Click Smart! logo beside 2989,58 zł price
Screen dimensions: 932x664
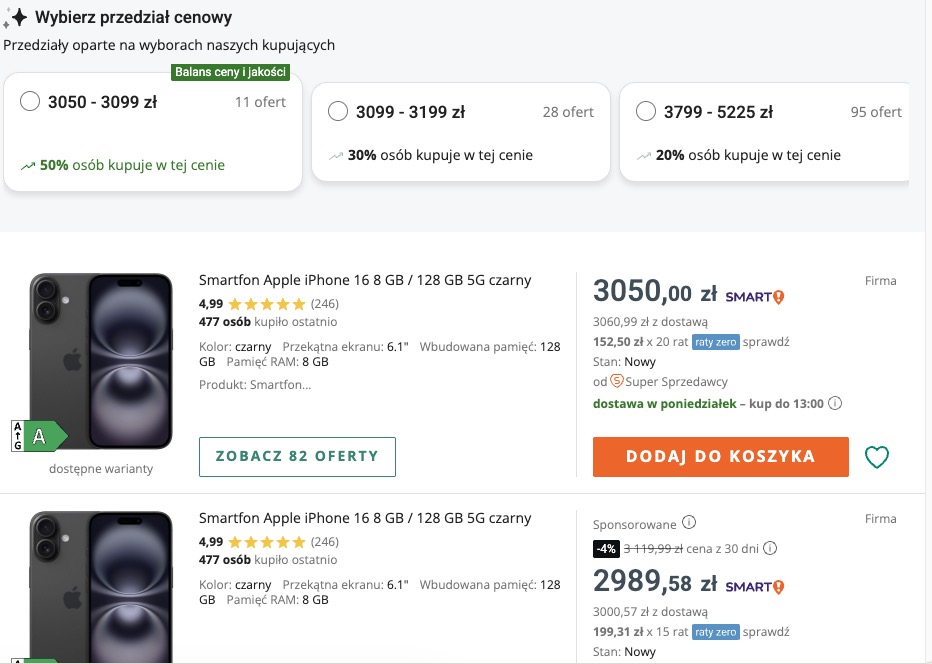(755, 586)
